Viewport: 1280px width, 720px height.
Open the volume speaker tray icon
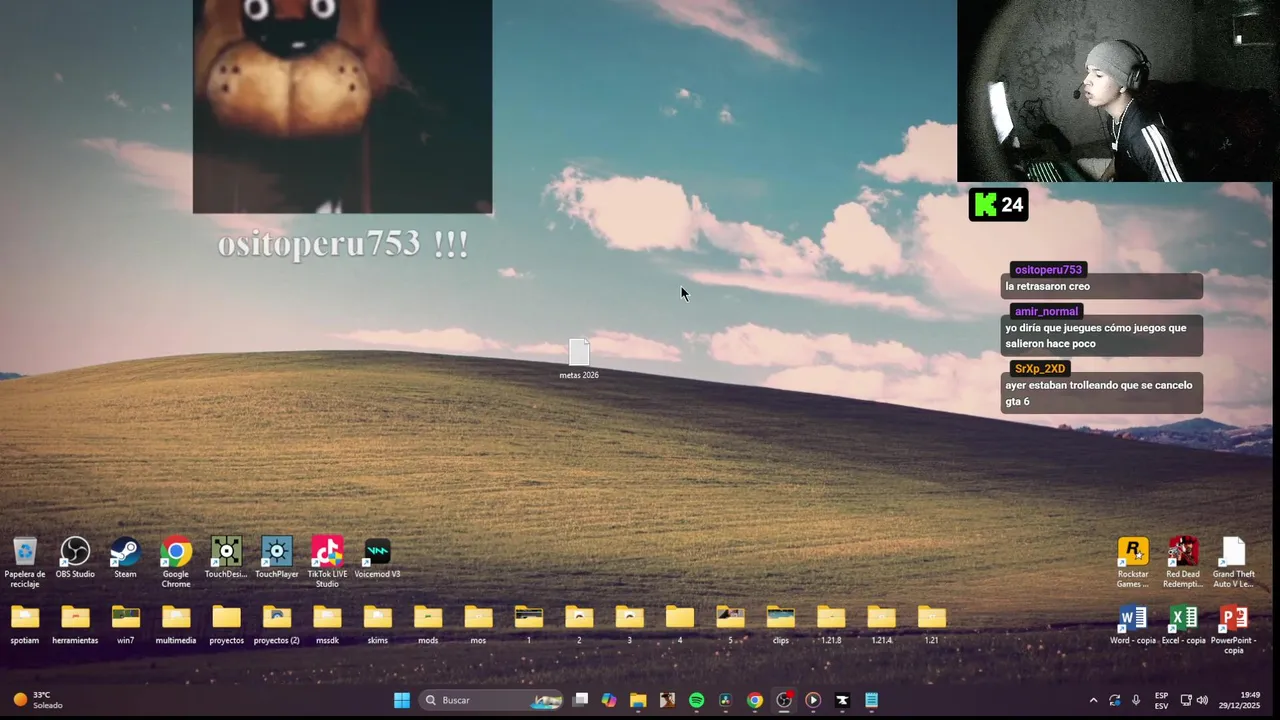[1202, 700]
